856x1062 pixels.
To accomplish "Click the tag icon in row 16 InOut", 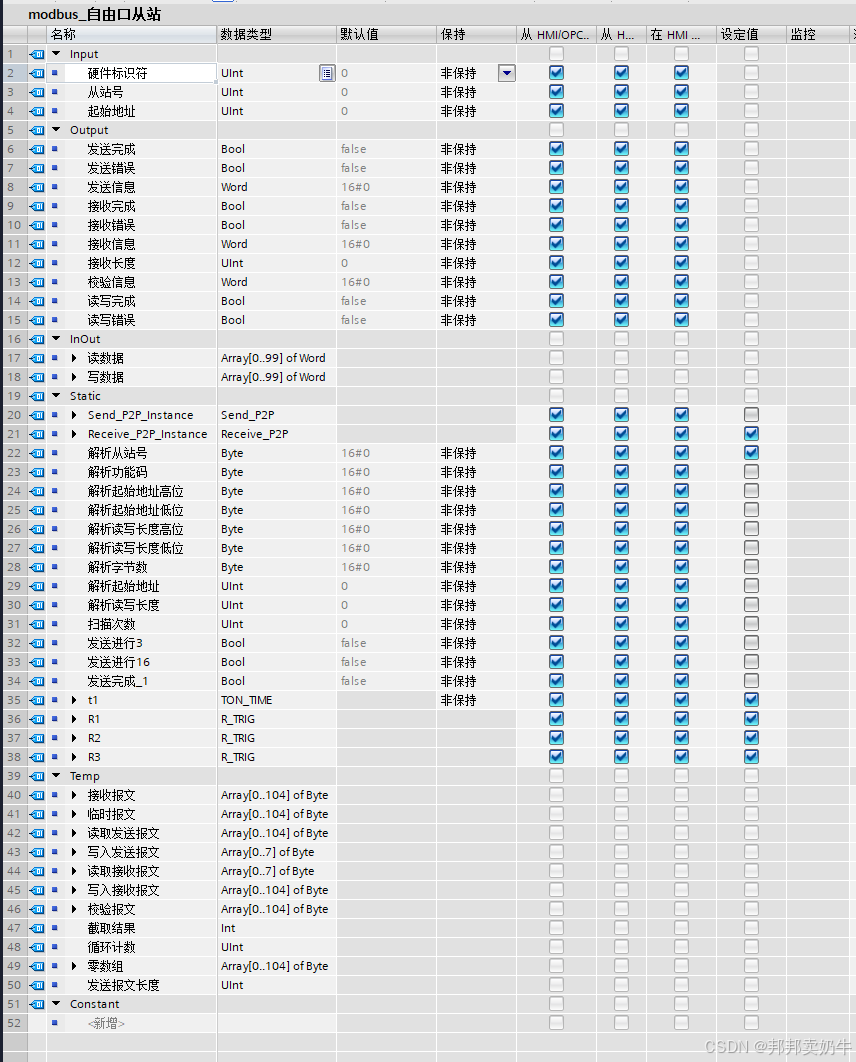I will point(37,339).
